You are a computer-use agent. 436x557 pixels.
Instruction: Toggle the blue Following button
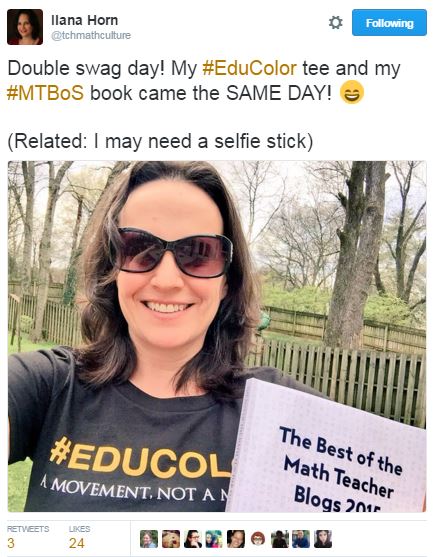point(389,23)
